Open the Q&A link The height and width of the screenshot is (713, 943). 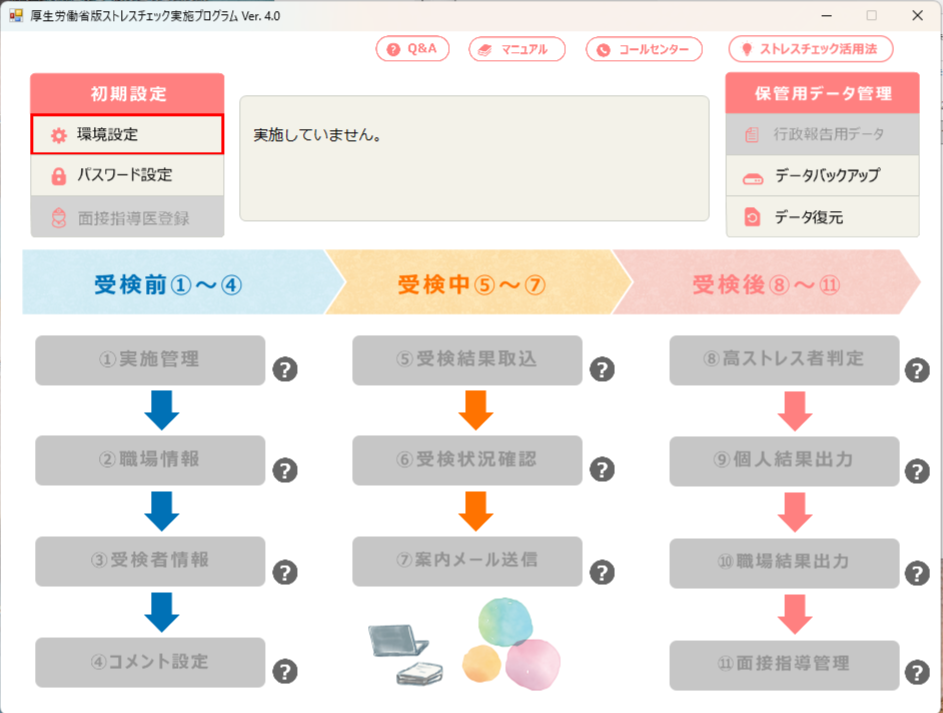412,49
